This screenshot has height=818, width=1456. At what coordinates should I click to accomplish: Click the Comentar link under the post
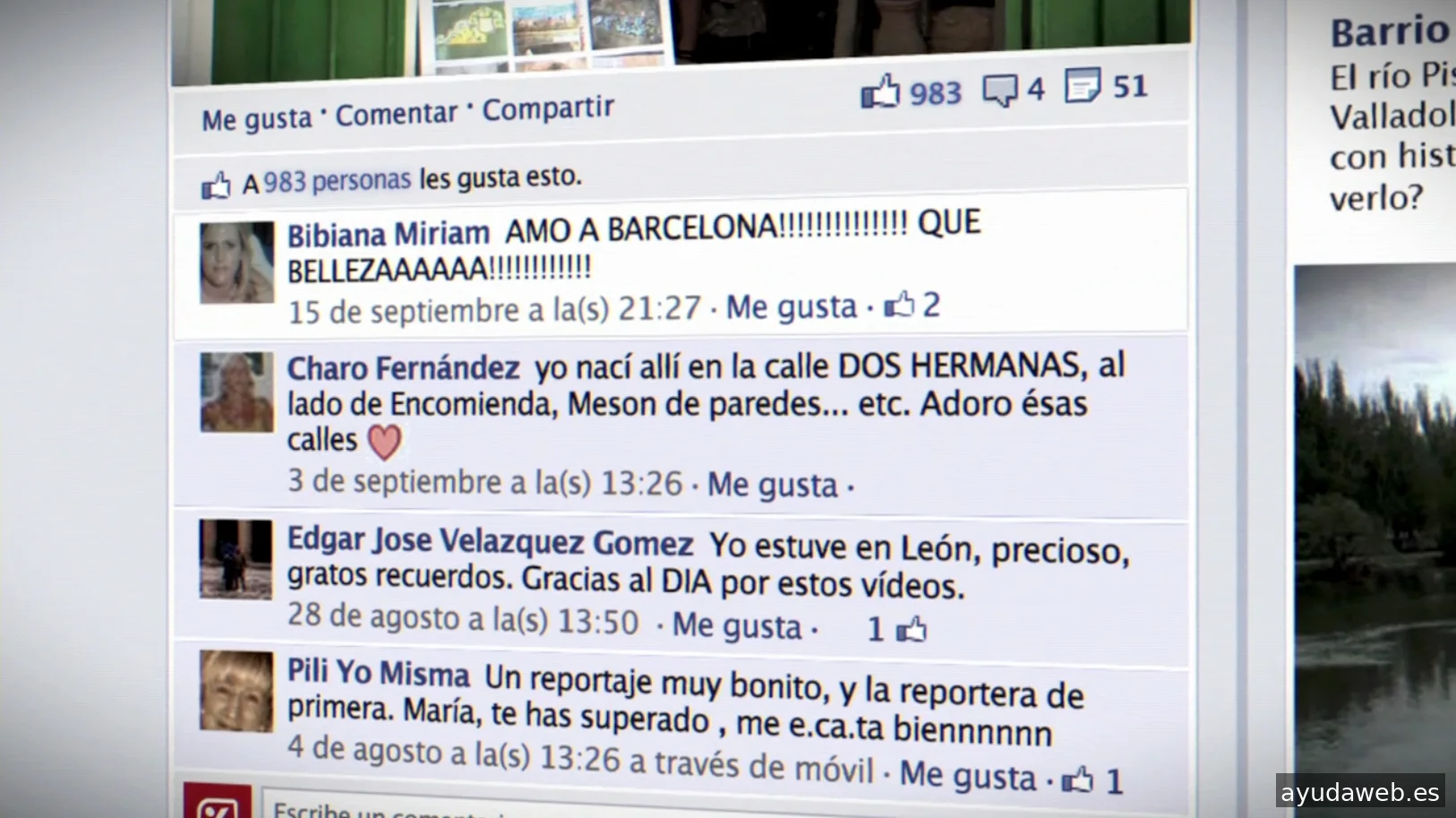coord(396,114)
